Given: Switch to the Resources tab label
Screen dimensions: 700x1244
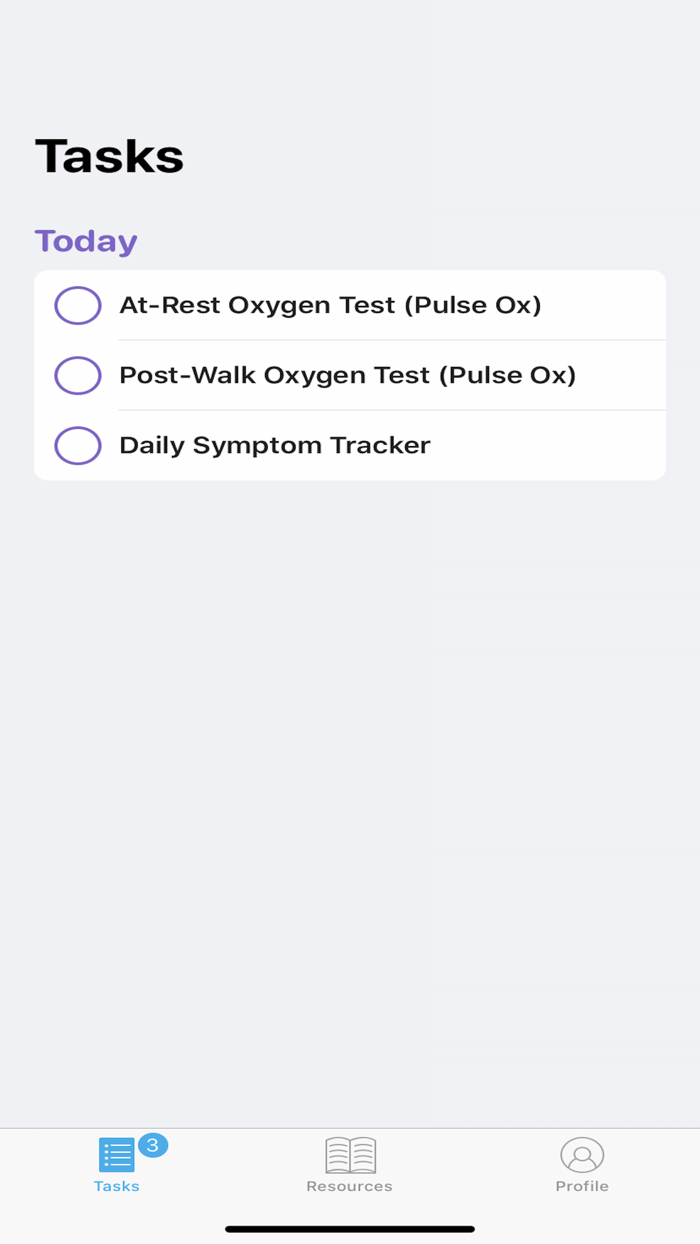Looking at the screenshot, I should 349,1187.
